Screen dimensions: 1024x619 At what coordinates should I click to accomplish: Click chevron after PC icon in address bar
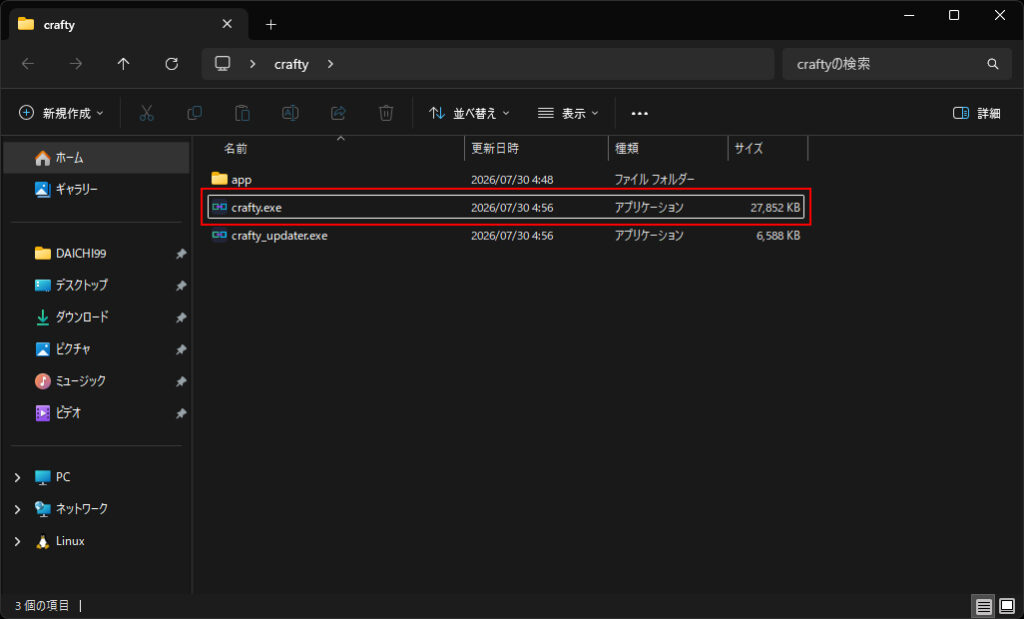pyautogui.click(x=253, y=64)
